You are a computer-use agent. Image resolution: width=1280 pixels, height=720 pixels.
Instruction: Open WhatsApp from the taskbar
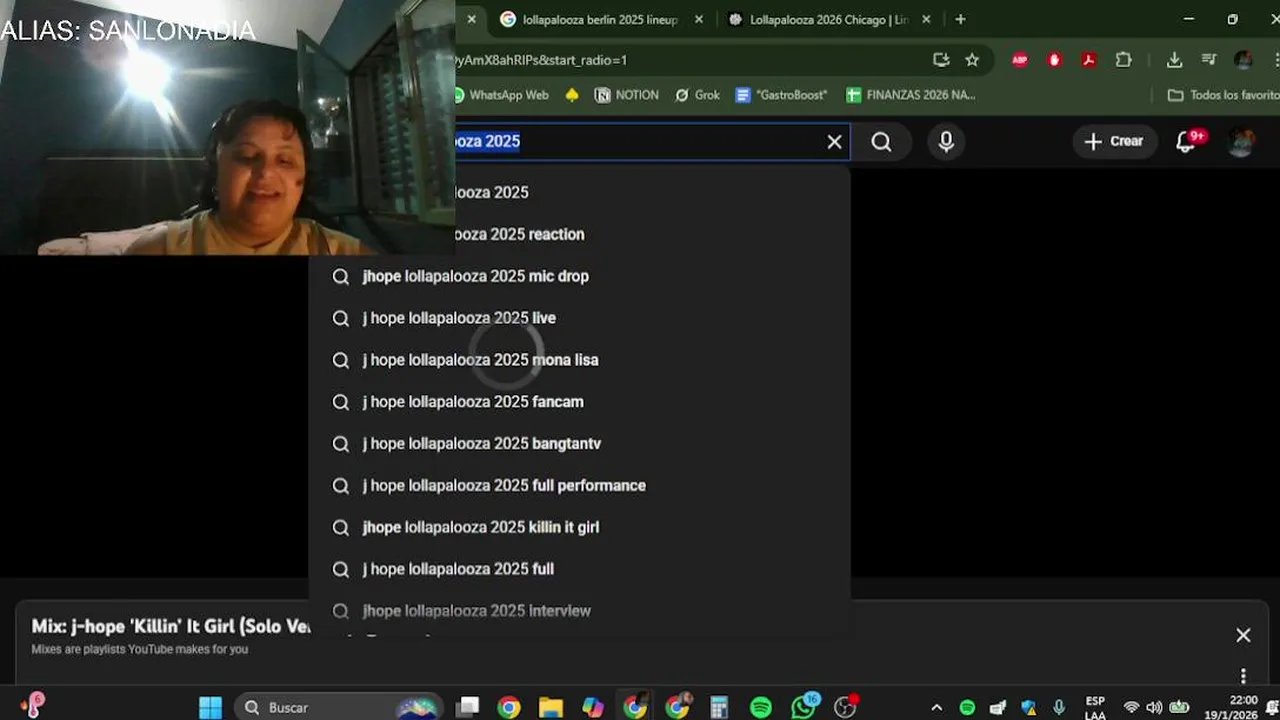click(804, 707)
